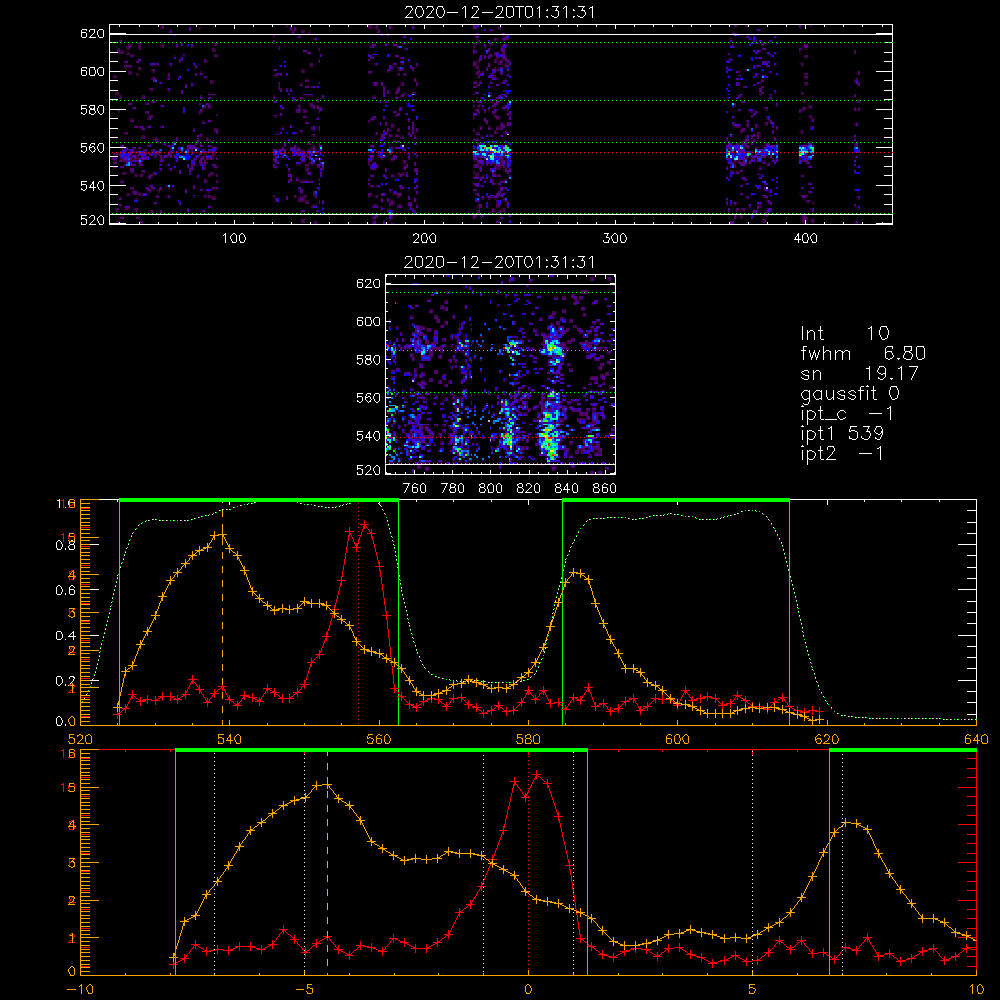Click the top spectrogram title 2020-12-20T01:31:31
Screen dimensions: 1000x1000
coord(500,12)
